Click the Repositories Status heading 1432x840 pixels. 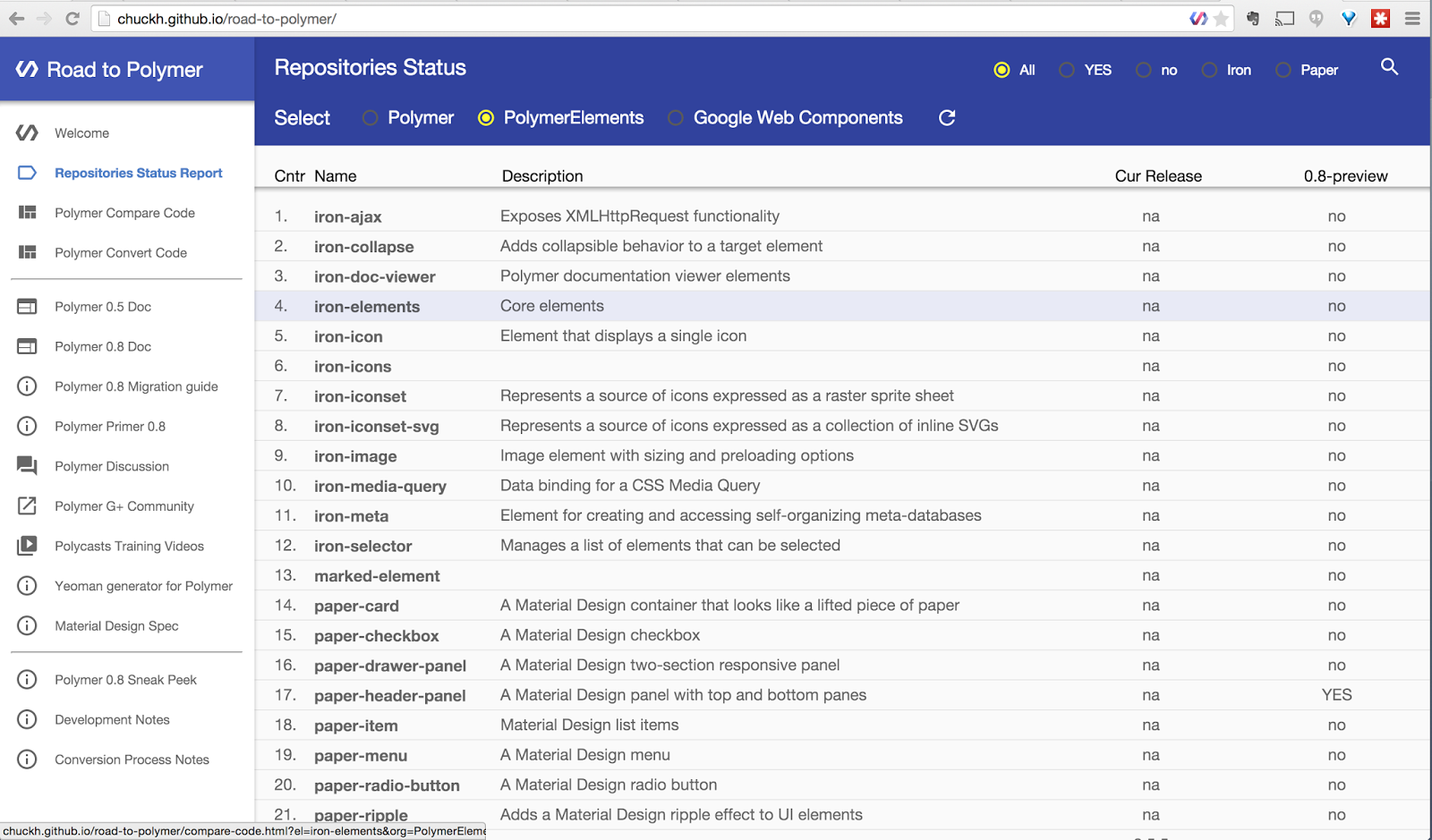(370, 68)
